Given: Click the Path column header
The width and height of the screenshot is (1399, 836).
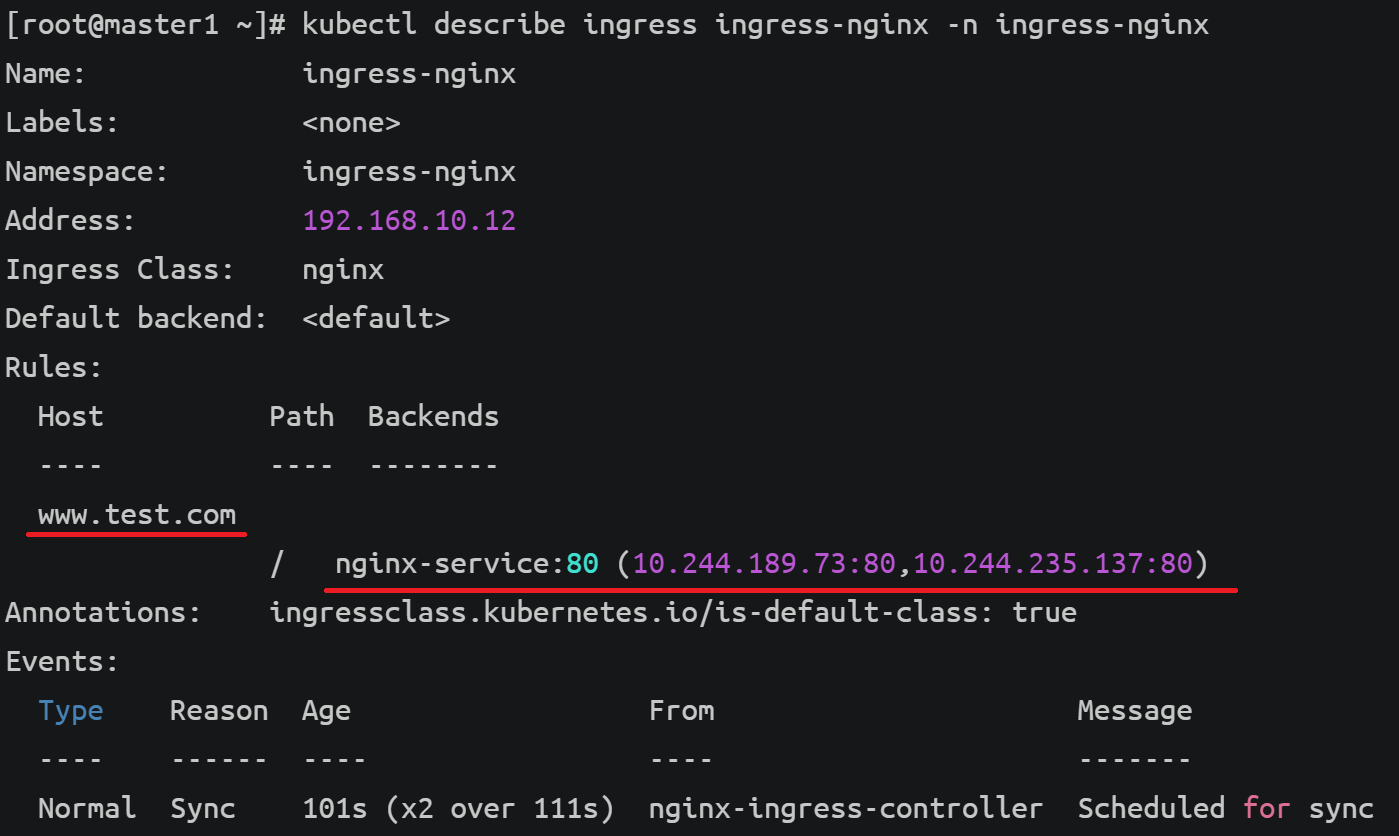Looking at the screenshot, I should (x=301, y=415).
